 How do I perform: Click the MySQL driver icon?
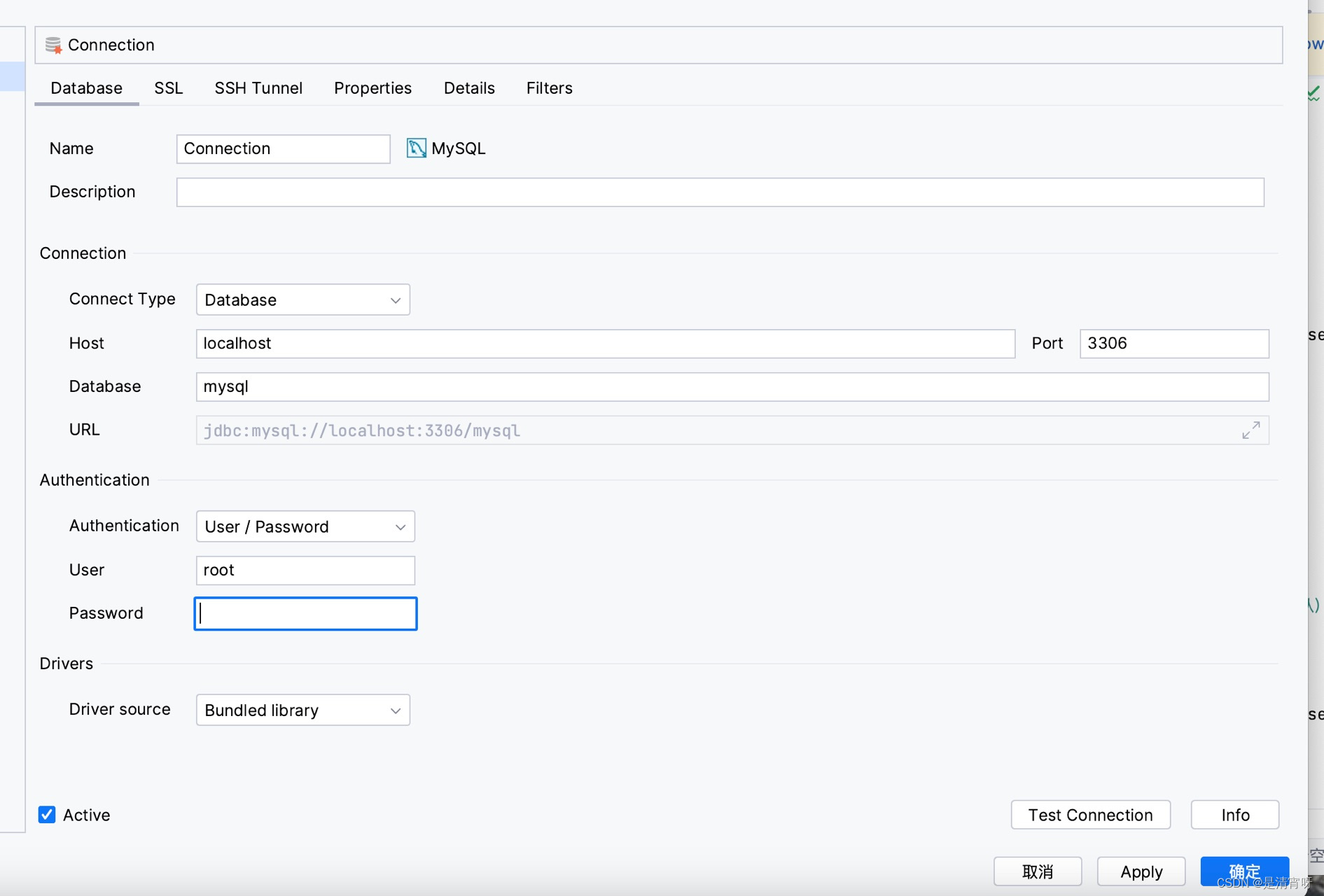click(416, 148)
